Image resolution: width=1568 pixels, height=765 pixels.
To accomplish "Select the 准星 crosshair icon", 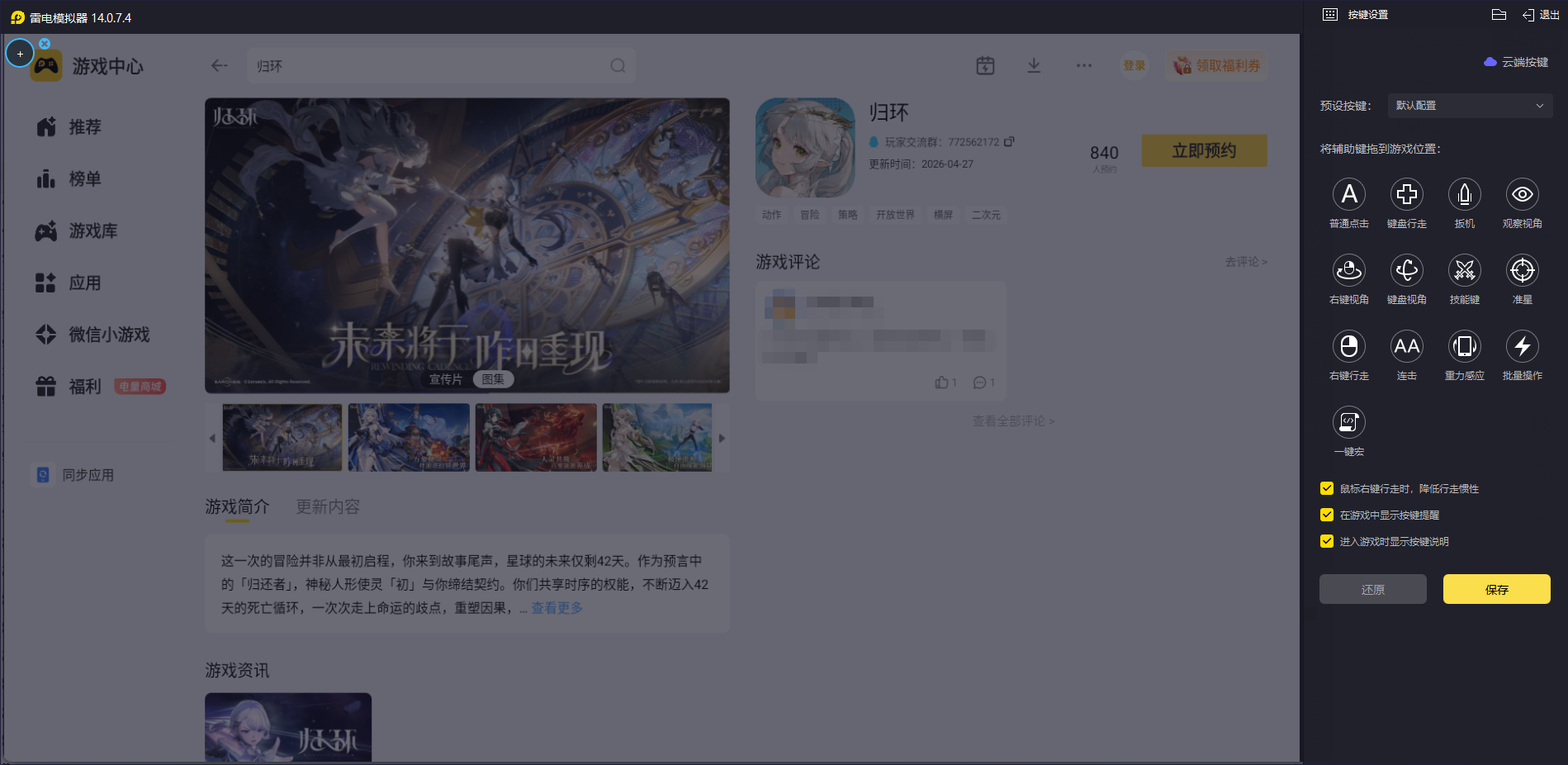I will click(x=1523, y=270).
